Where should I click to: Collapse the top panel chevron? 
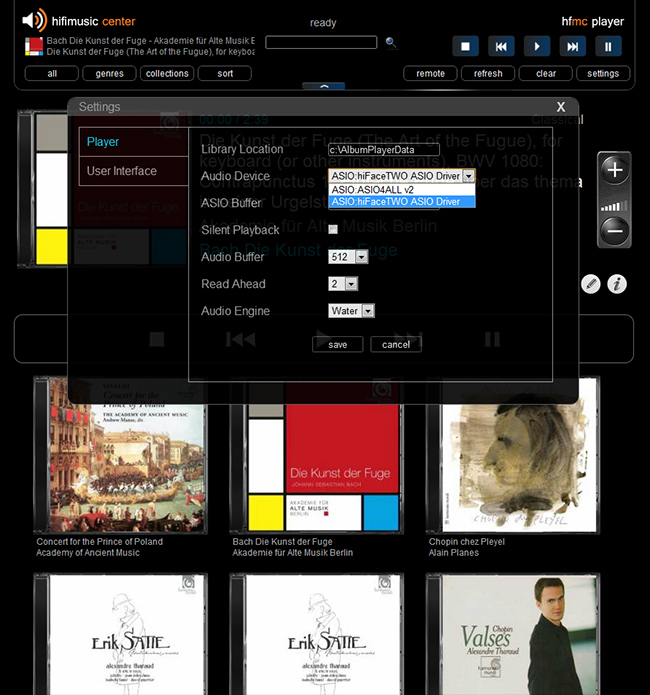point(324,86)
